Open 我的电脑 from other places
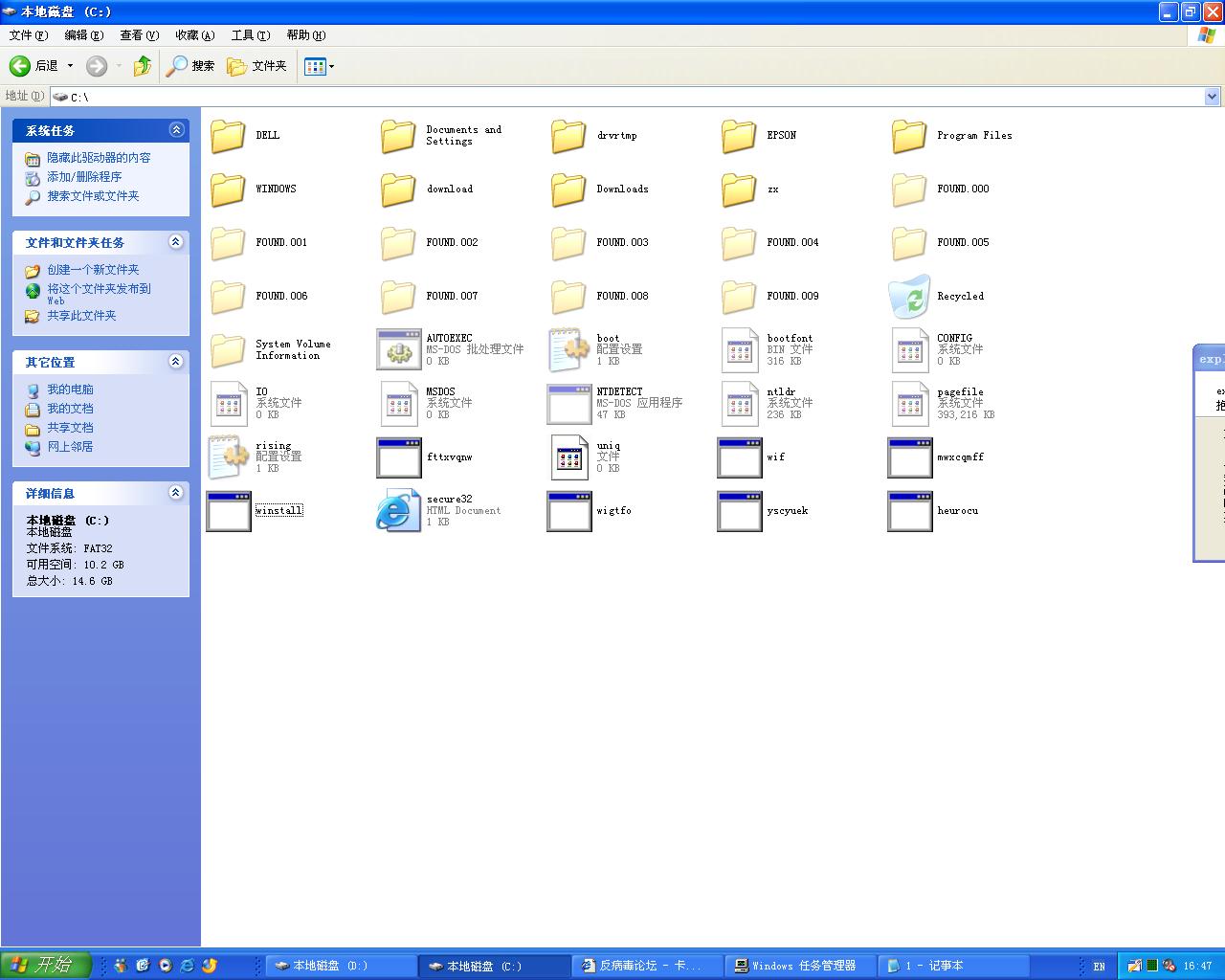 pyautogui.click(x=70, y=390)
